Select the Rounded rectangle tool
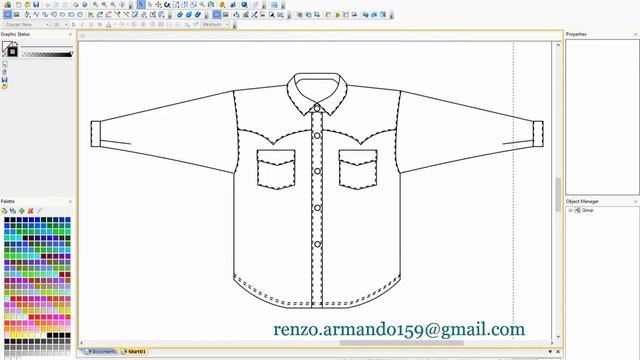The width and height of the screenshot is (640, 360). click(x=62, y=14)
